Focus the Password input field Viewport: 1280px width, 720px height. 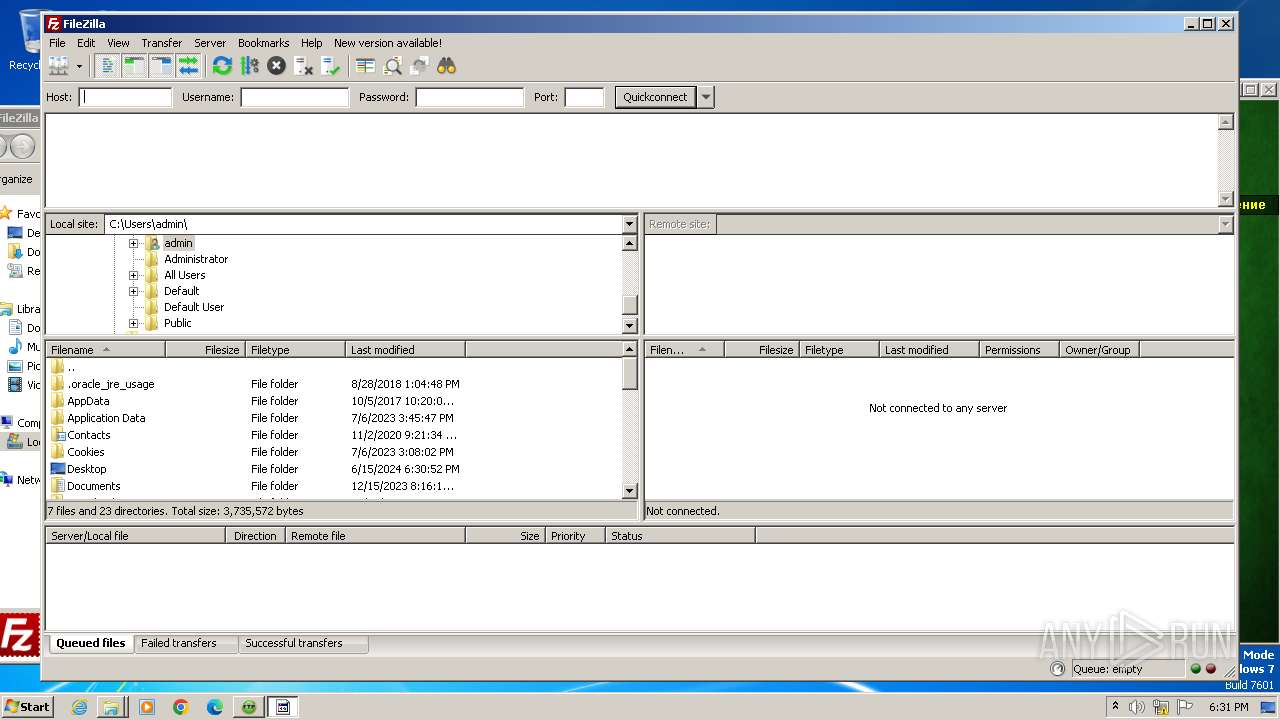click(469, 97)
